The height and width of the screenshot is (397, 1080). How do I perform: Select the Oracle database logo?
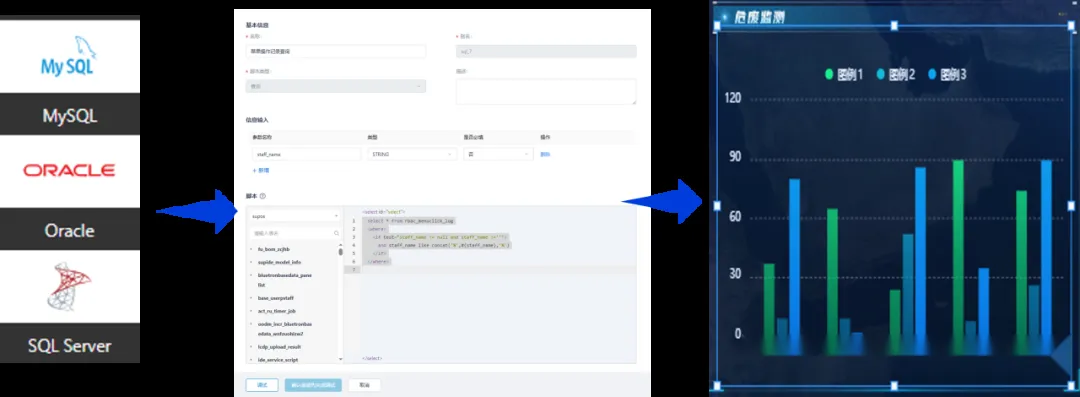click(69, 170)
